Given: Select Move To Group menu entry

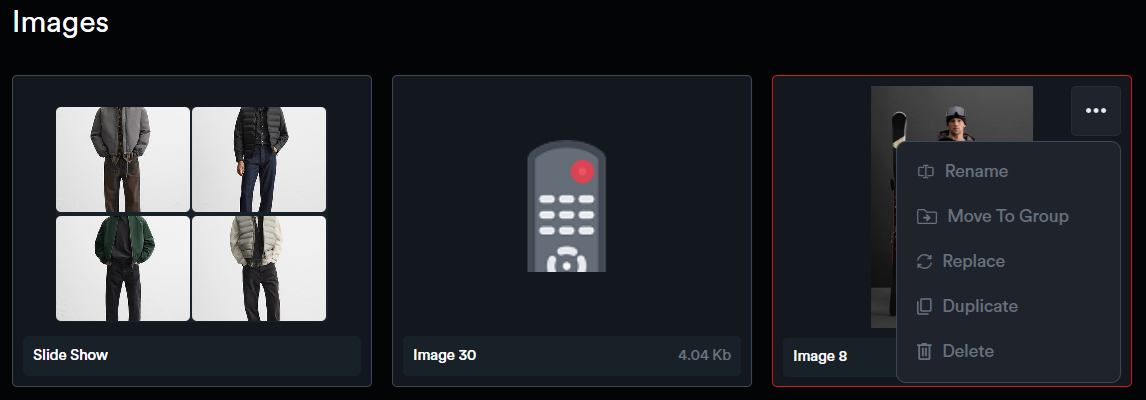Looking at the screenshot, I should (x=1008, y=216).
